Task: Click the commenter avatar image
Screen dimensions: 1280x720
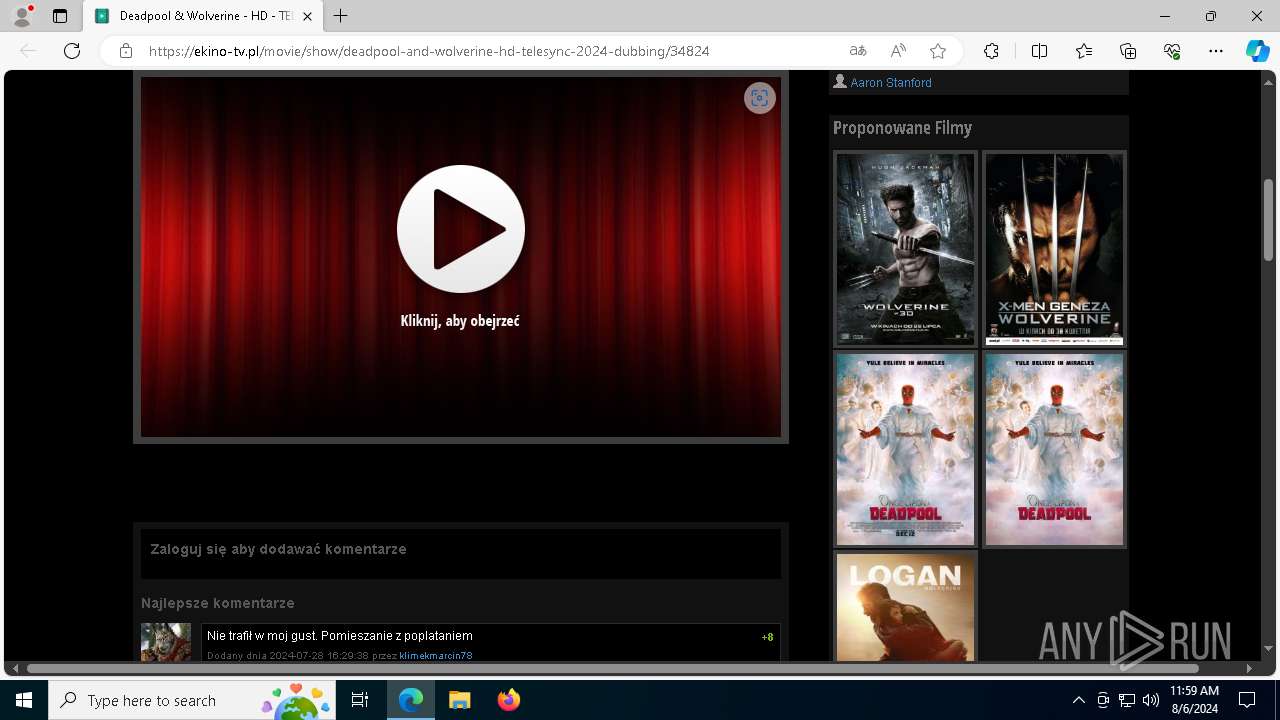Action: (166, 642)
